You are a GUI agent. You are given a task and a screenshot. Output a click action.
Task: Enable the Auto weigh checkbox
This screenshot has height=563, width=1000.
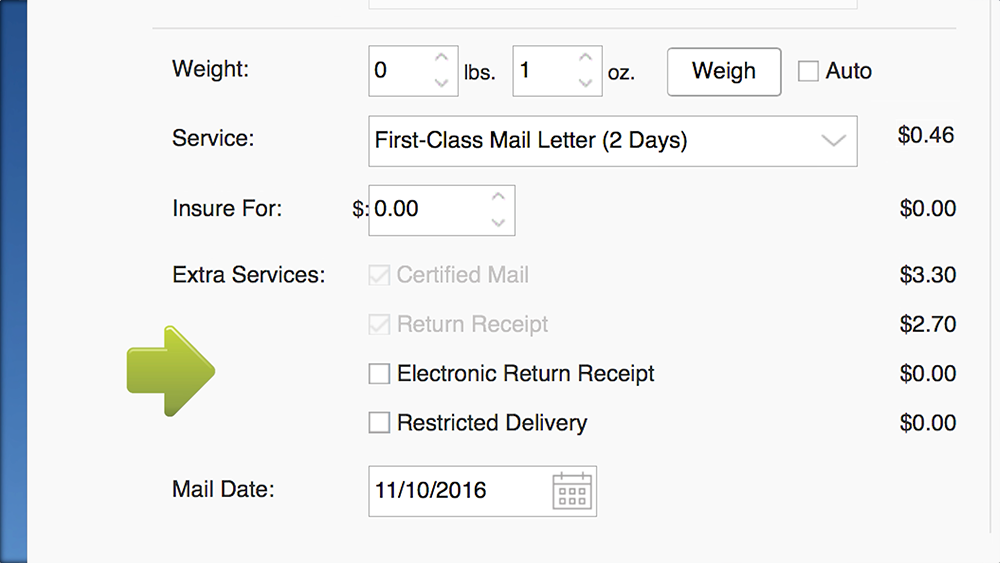(808, 71)
